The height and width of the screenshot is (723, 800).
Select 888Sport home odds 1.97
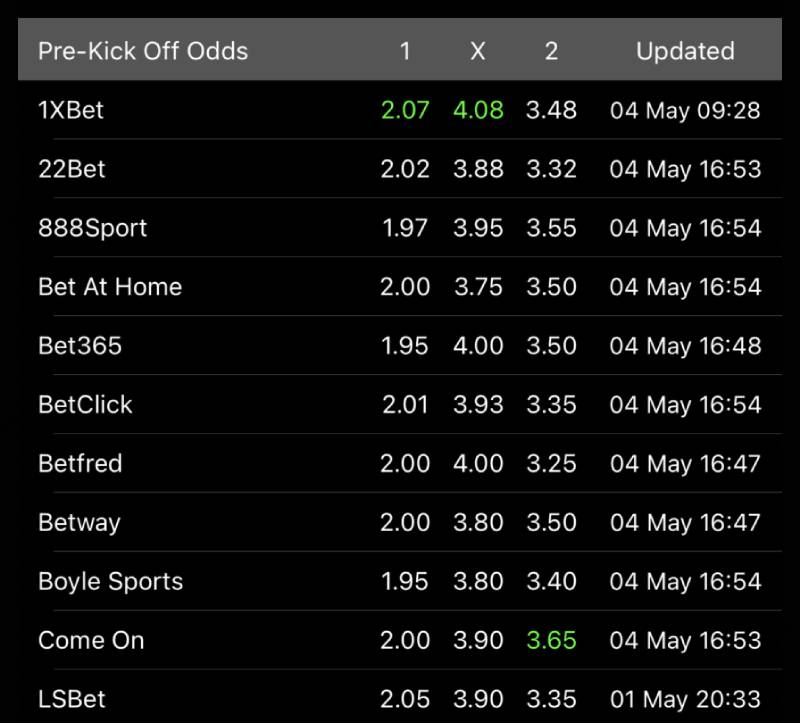405,228
